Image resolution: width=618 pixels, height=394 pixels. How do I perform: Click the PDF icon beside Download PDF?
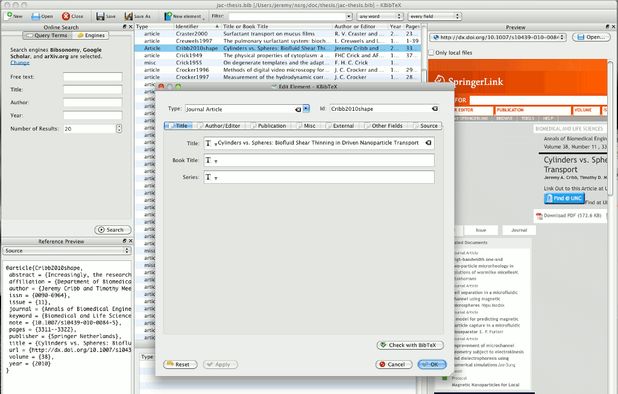(x=539, y=216)
